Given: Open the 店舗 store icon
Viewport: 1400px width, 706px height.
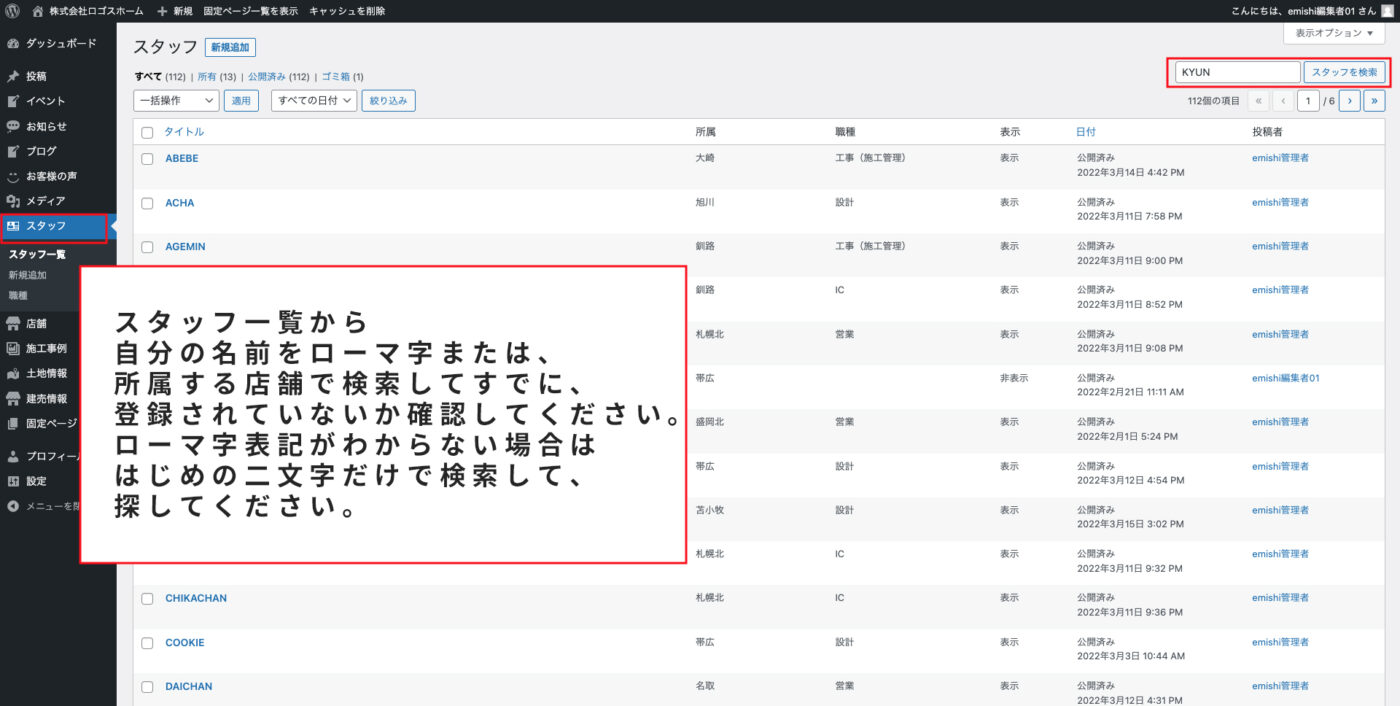Looking at the screenshot, I should (13, 324).
